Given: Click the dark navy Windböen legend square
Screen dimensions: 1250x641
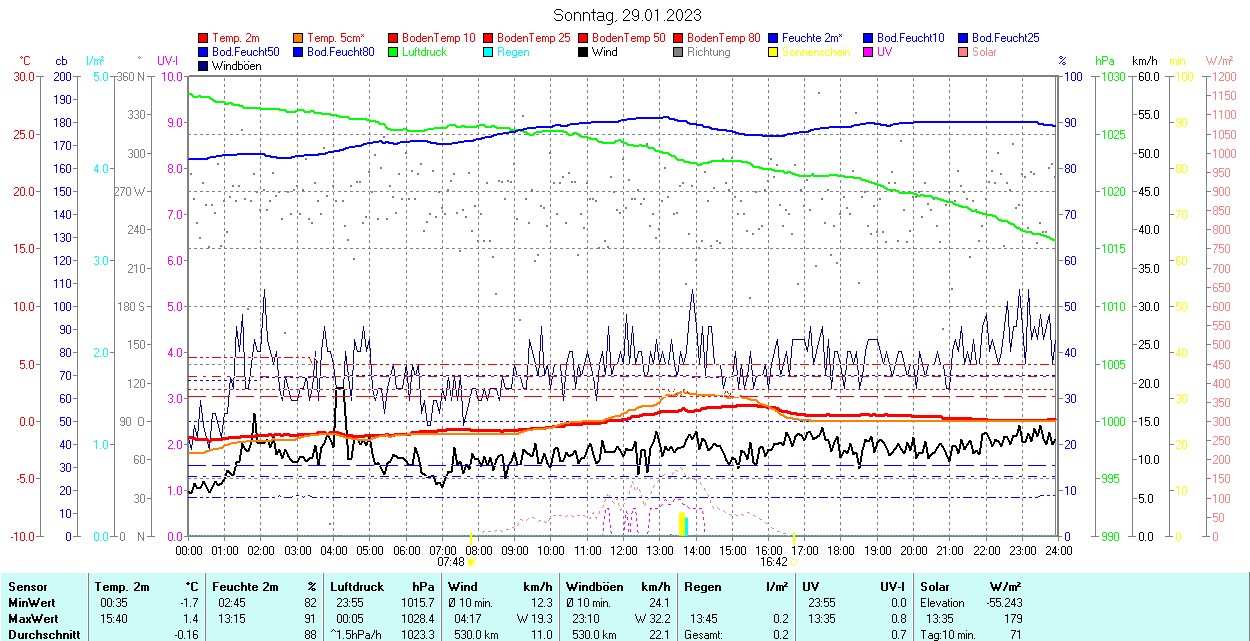Looking at the screenshot, I should pyautogui.click(x=204, y=66).
